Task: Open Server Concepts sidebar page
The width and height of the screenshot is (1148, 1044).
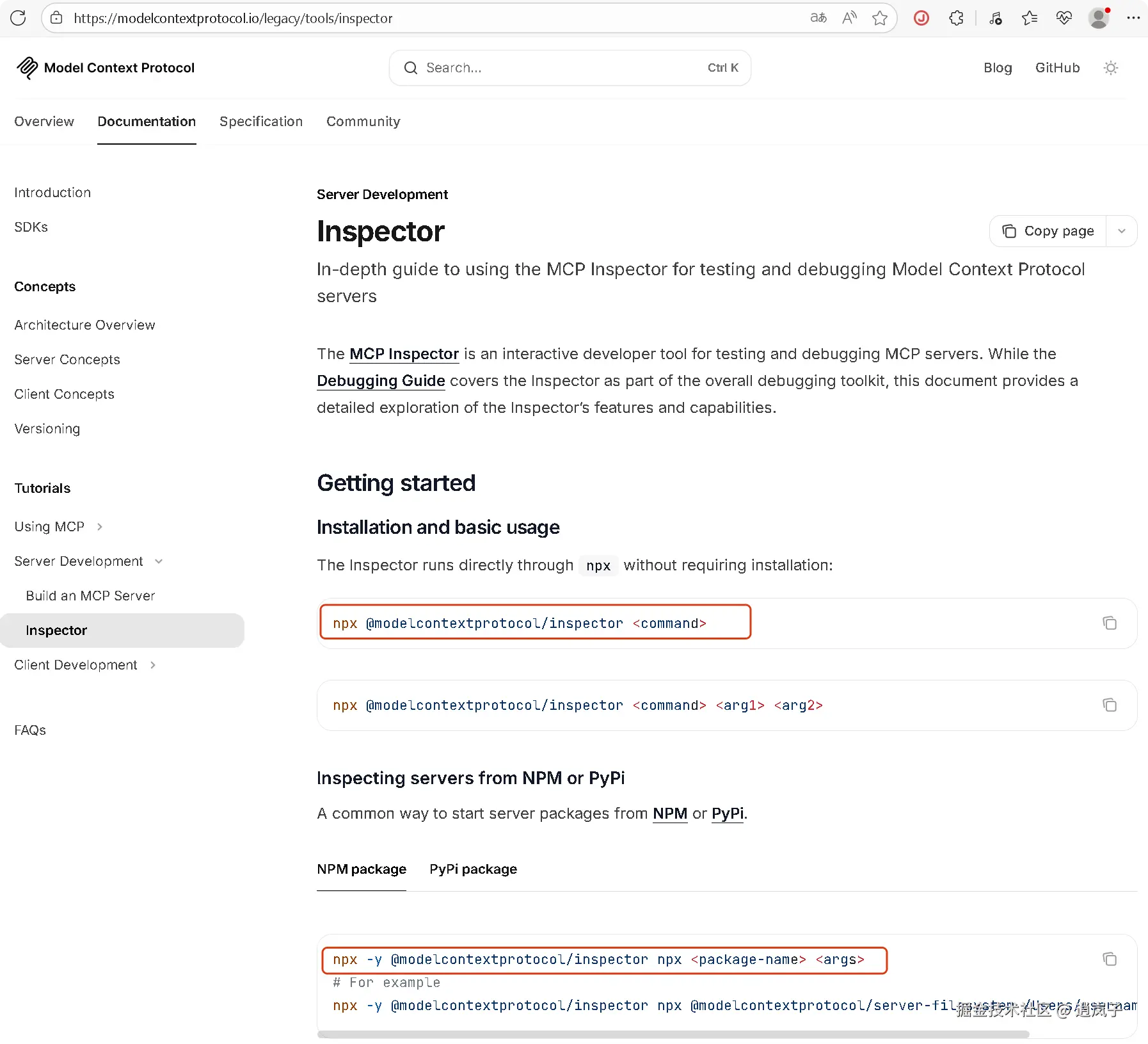Action: coord(67,360)
